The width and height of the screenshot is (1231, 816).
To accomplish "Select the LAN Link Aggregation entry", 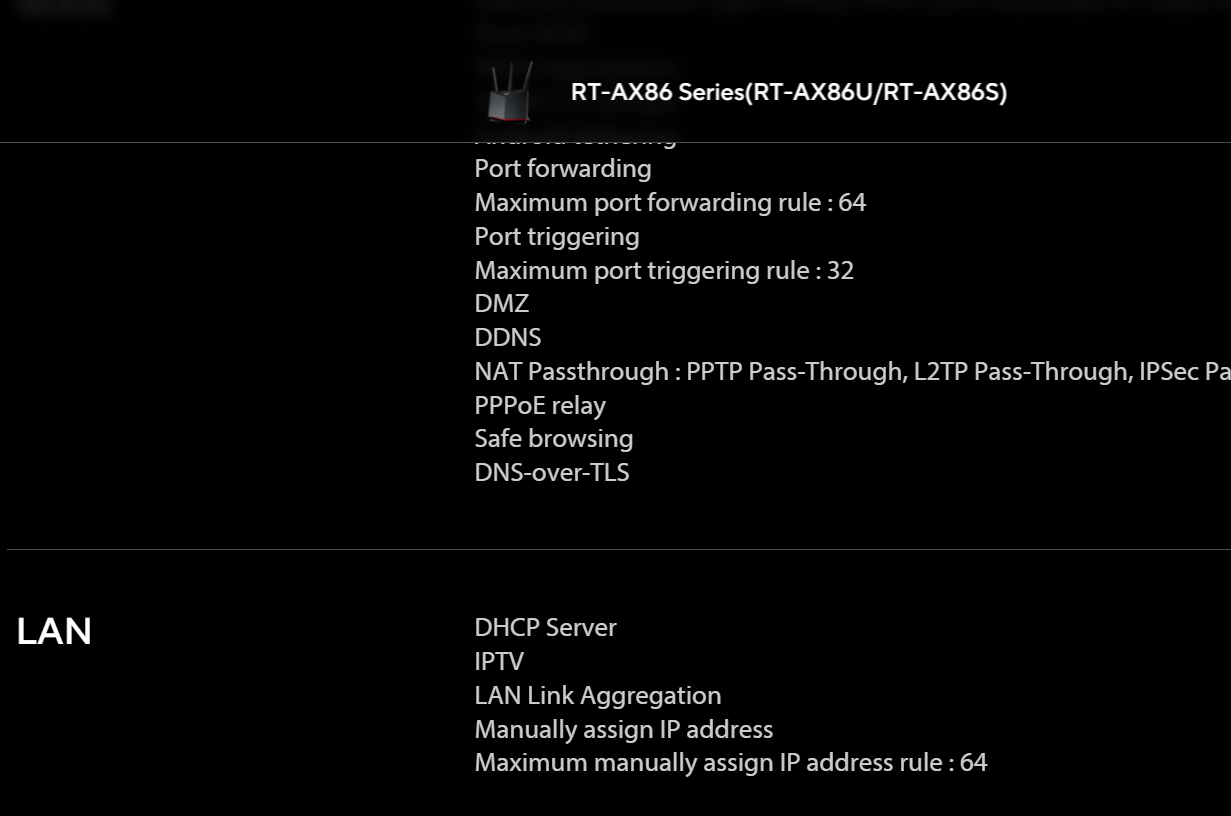I will [598, 695].
